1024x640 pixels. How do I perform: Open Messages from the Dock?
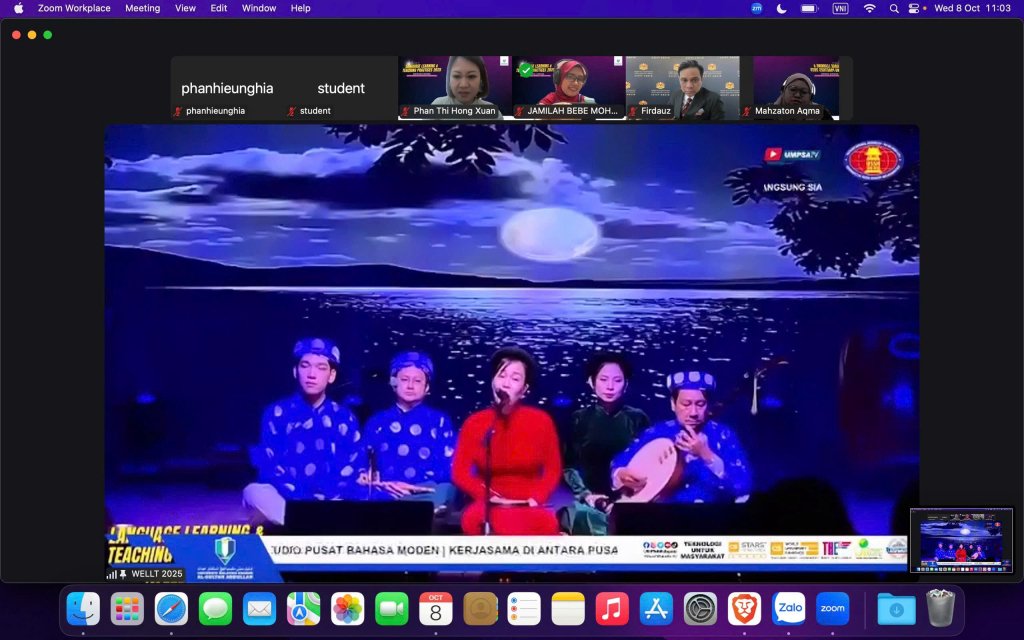(x=216, y=609)
